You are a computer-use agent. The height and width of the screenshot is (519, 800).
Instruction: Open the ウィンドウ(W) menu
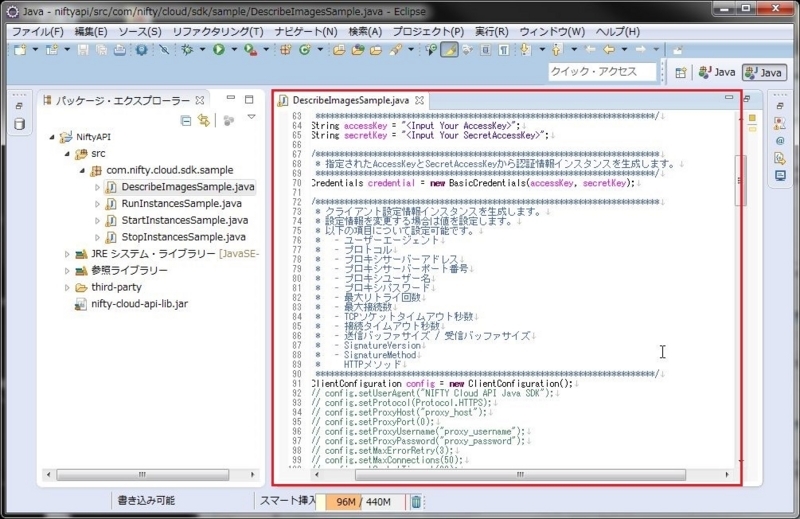click(552, 32)
